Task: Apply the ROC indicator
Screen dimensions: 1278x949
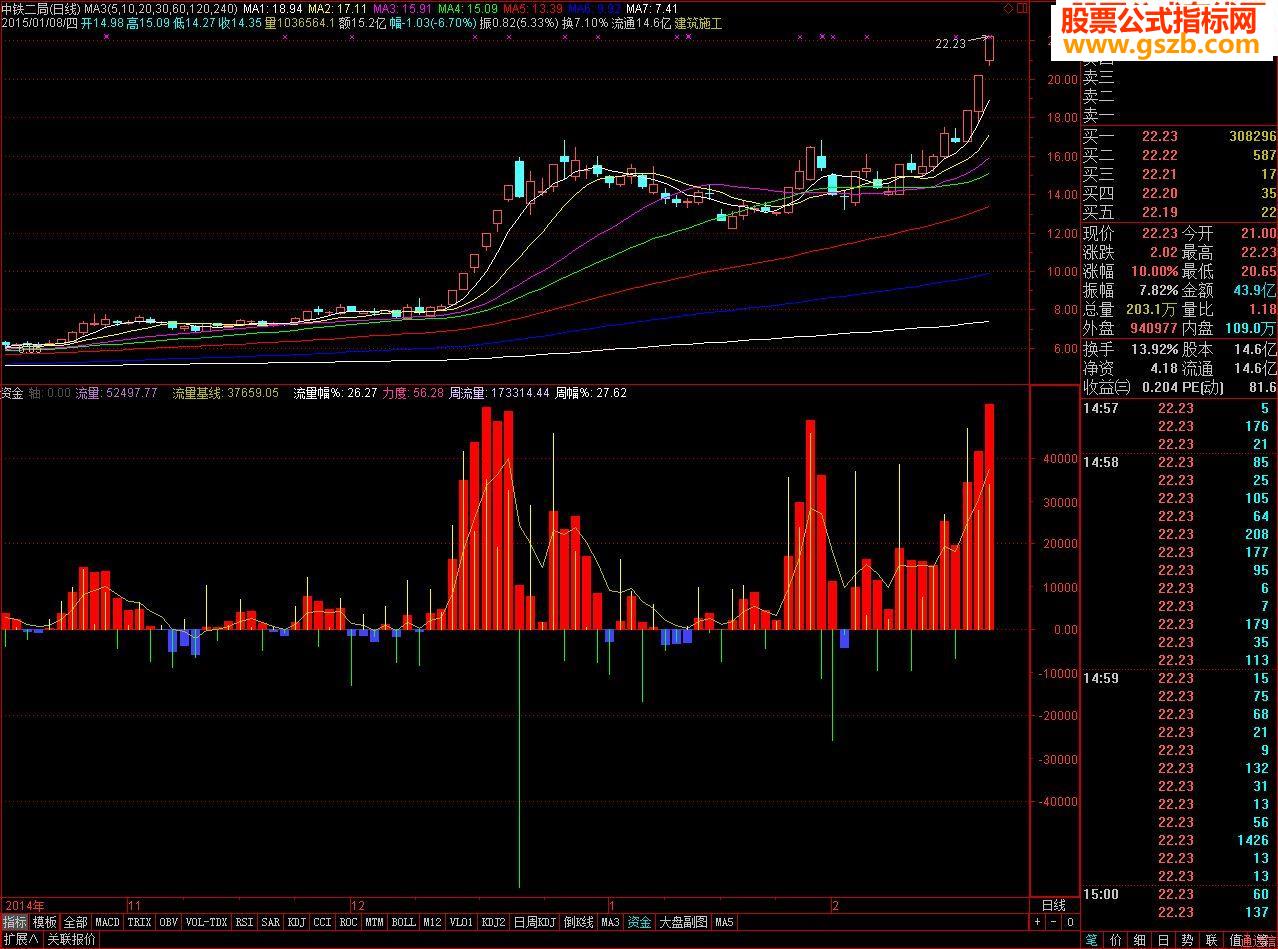Action: (348, 922)
